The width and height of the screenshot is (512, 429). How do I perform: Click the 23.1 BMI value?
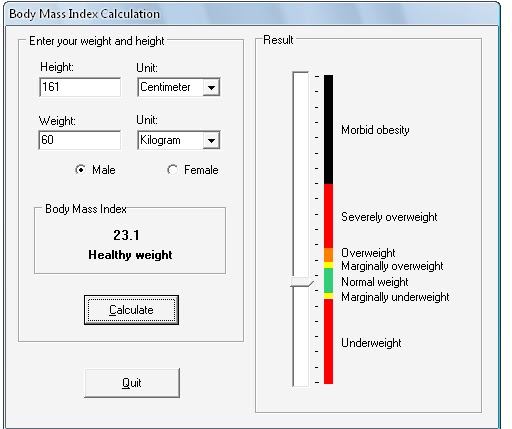[126, 235]
